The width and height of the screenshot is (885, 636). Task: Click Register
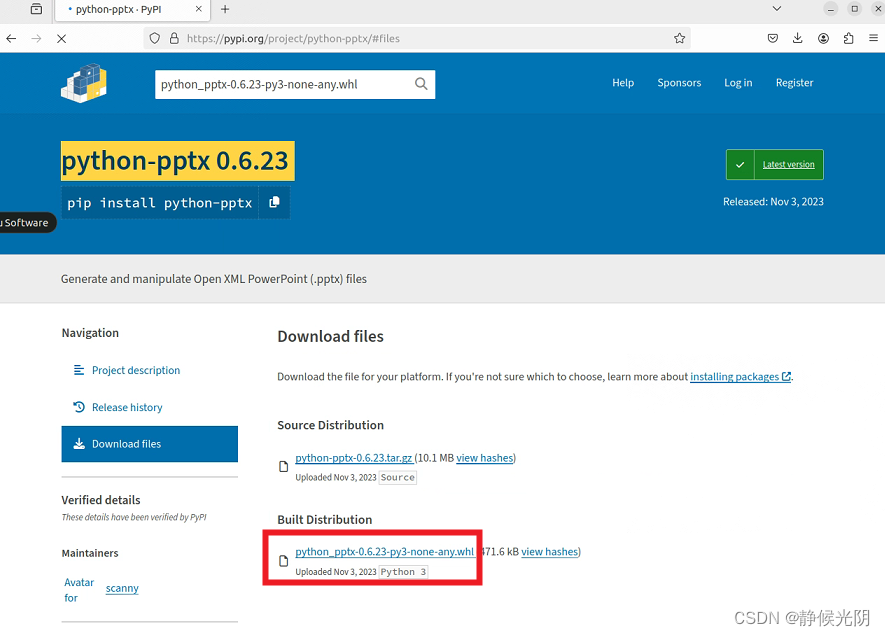(x=794, y=83)
